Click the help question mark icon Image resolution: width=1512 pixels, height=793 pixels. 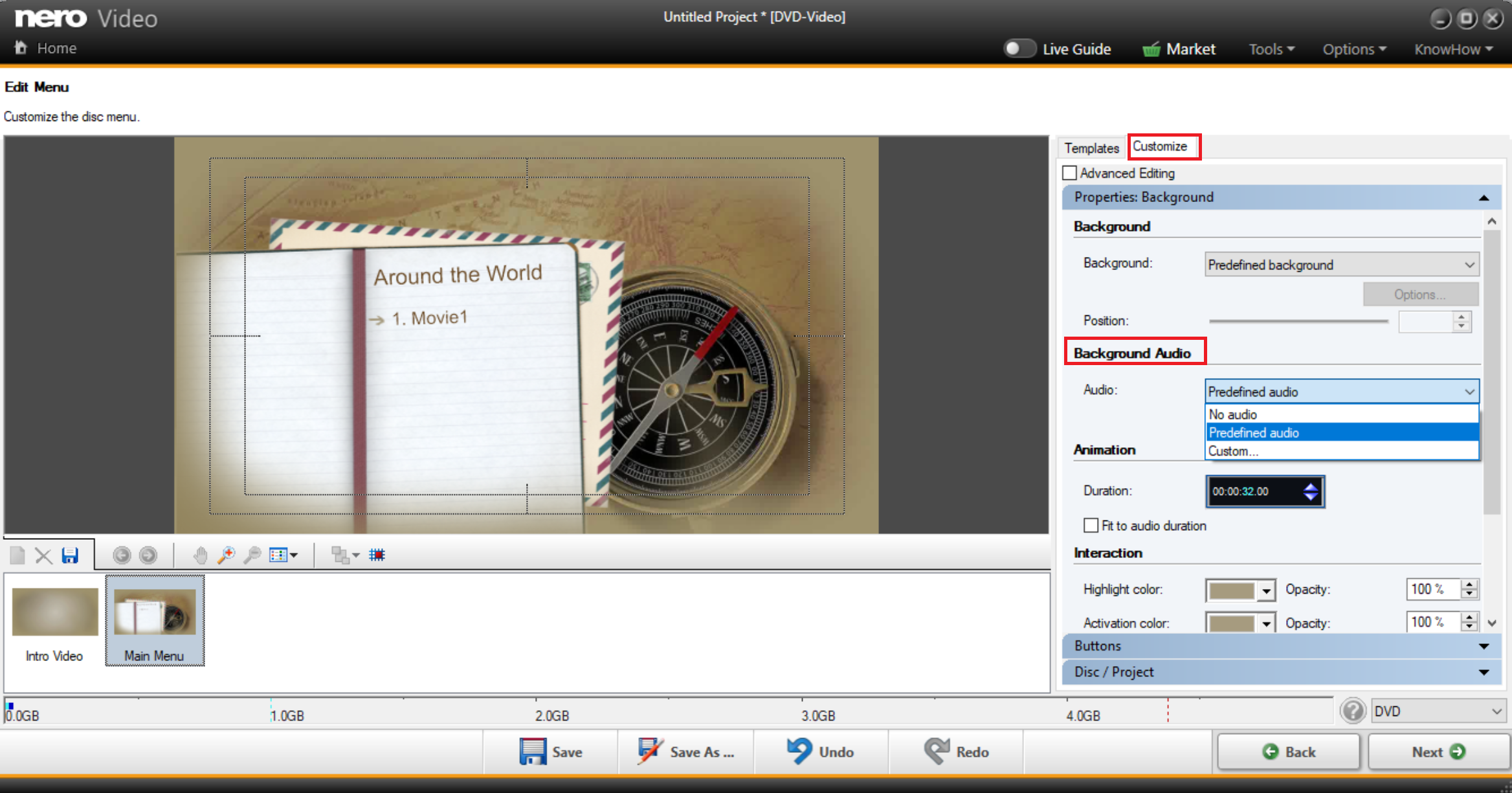pos(1353,711)
